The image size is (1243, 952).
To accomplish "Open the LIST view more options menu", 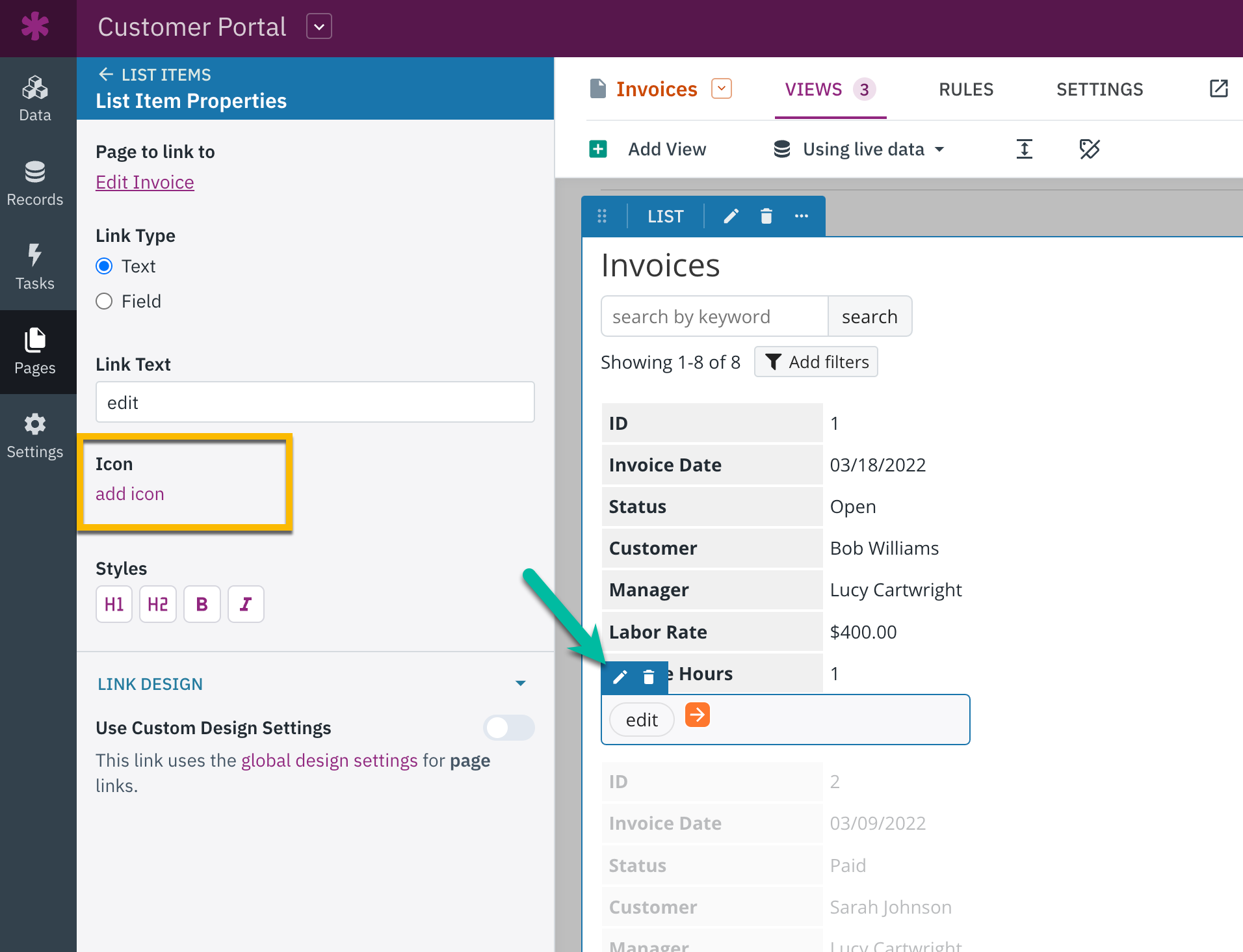I will (x=802, y=217).
